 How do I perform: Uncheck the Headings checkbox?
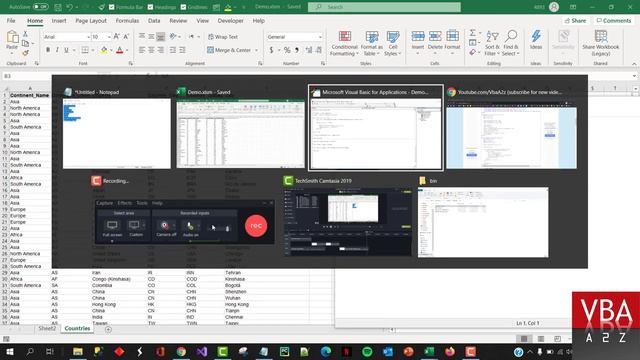click(x=150, y=7)
